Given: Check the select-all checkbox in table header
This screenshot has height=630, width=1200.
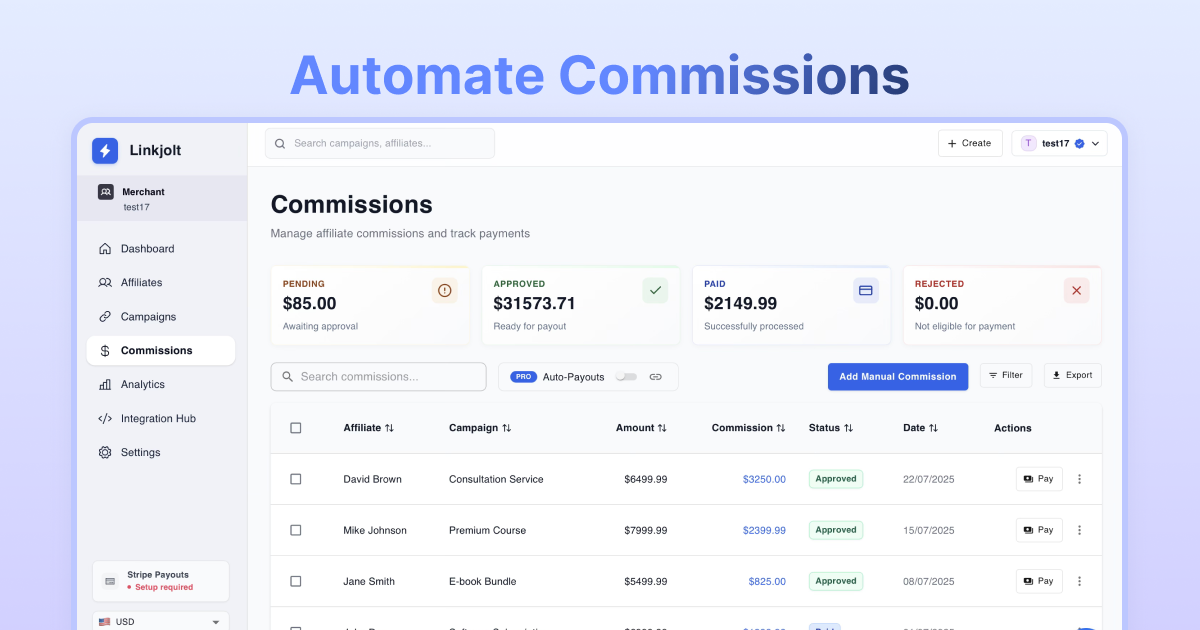Looking at the screenshot, I should 296,428.
